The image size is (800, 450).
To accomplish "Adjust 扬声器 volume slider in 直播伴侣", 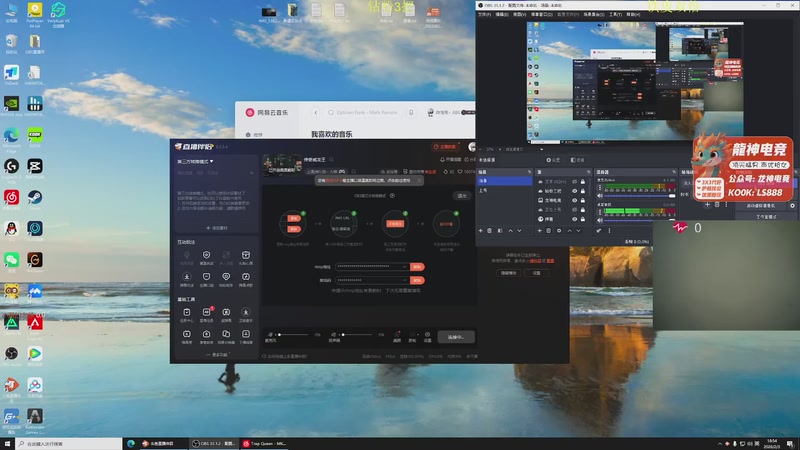I will coord(357,335).
